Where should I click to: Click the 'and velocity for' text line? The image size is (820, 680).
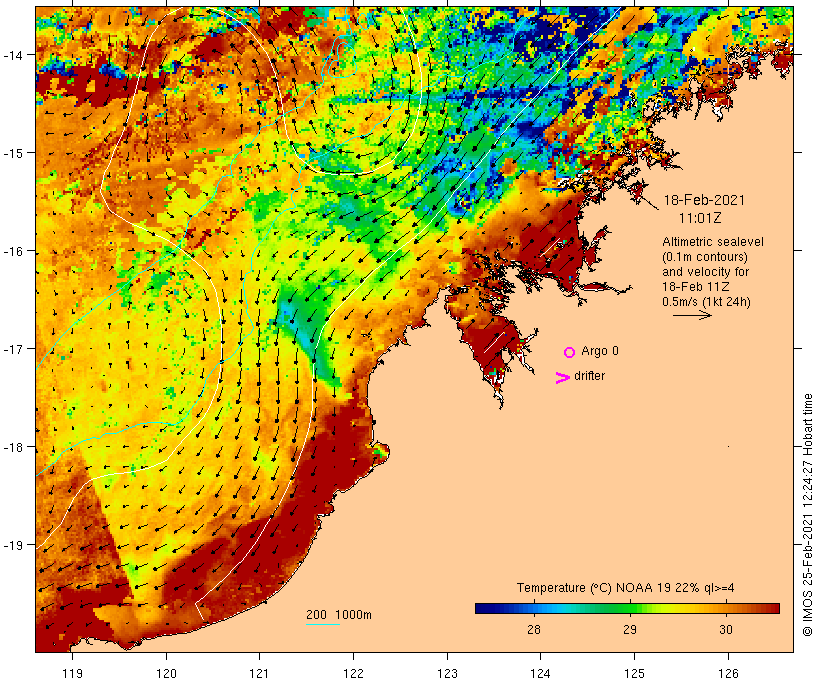(705, 271)
